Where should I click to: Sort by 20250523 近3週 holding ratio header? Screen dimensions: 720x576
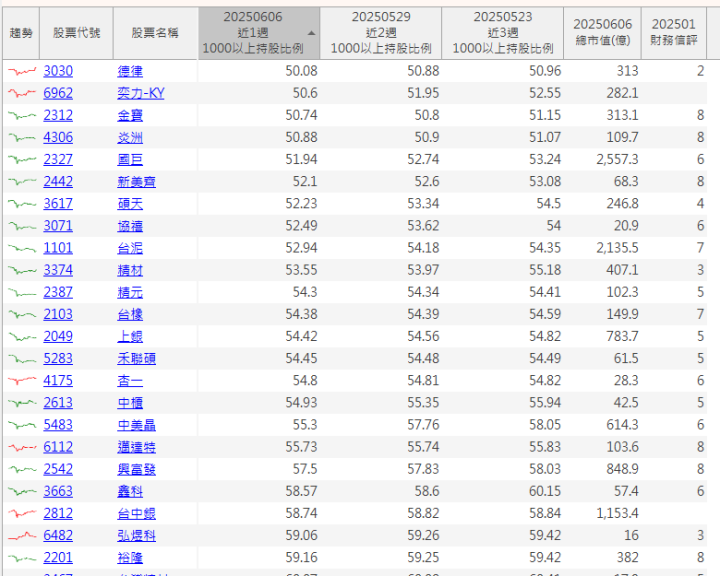(503, 33)
